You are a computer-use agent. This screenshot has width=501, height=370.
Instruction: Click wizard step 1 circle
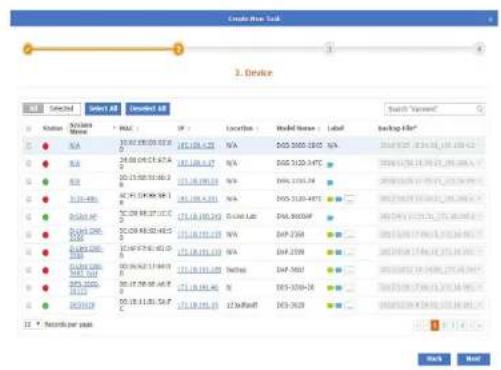[28, 49]
